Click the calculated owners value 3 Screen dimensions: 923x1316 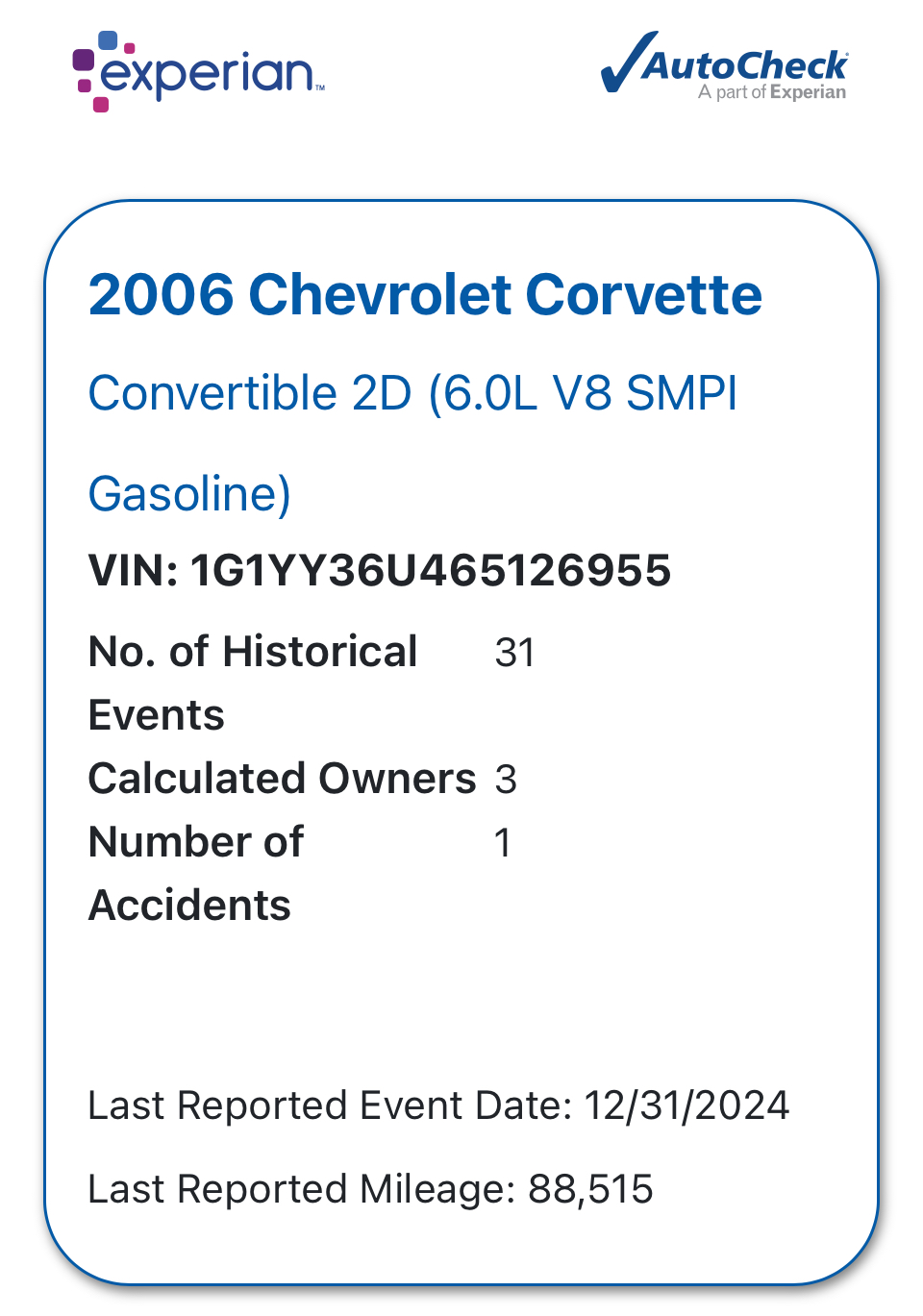click(x=506, y=780)
